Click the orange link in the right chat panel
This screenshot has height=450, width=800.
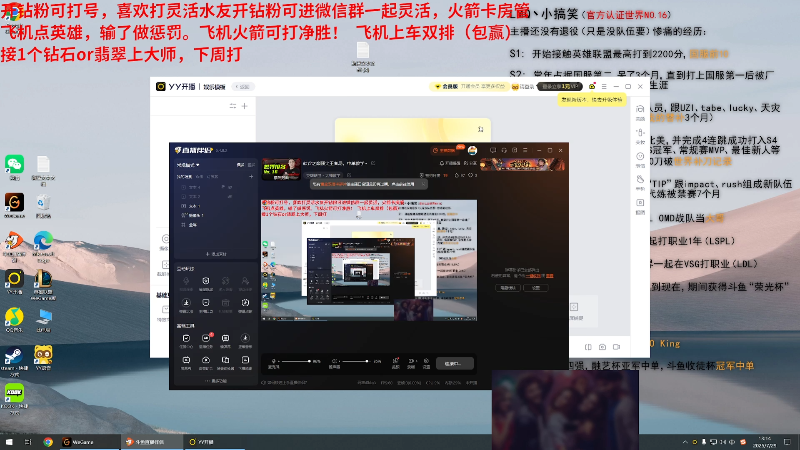coord(535,276)
